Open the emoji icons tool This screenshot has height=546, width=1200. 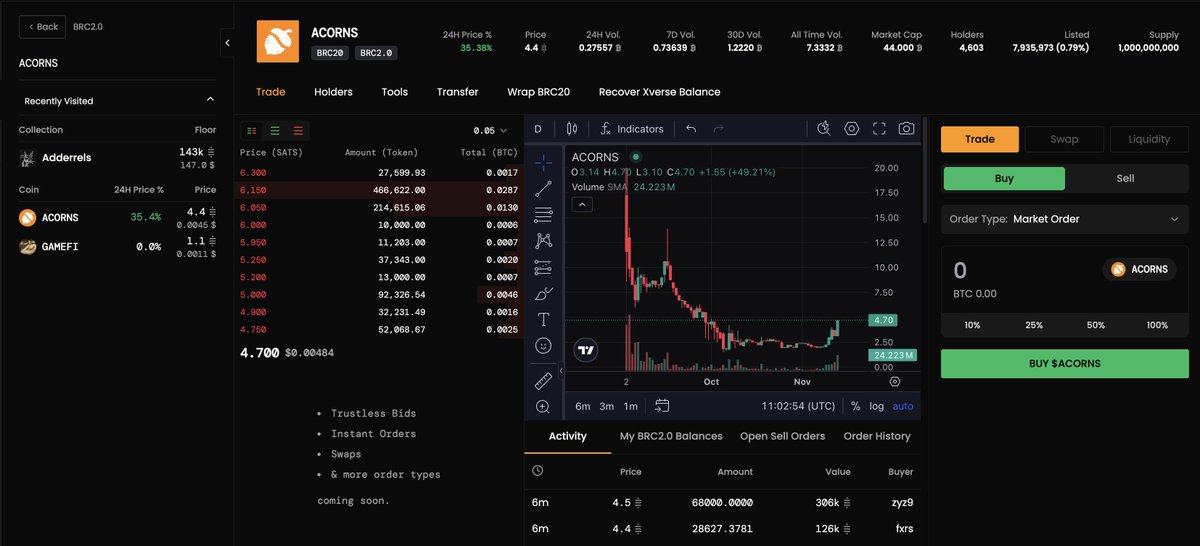[x=543, y=345]
